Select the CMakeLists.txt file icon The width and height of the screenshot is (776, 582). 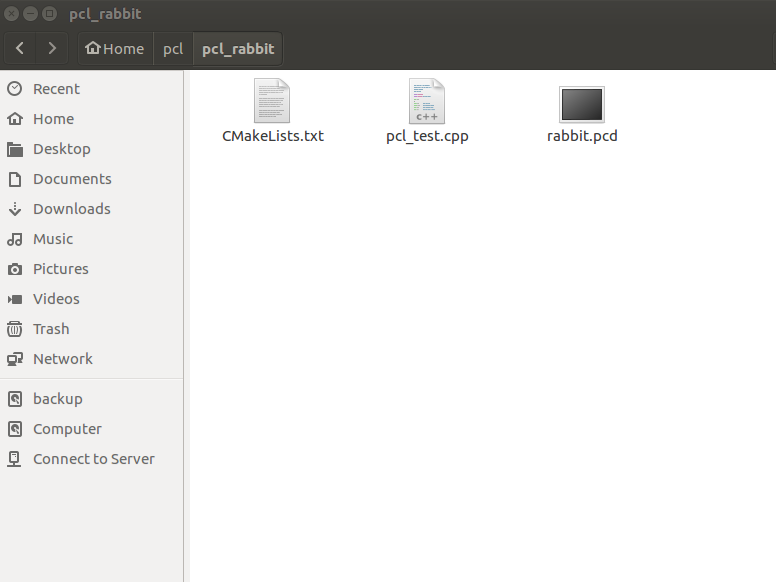coord(272,101)
